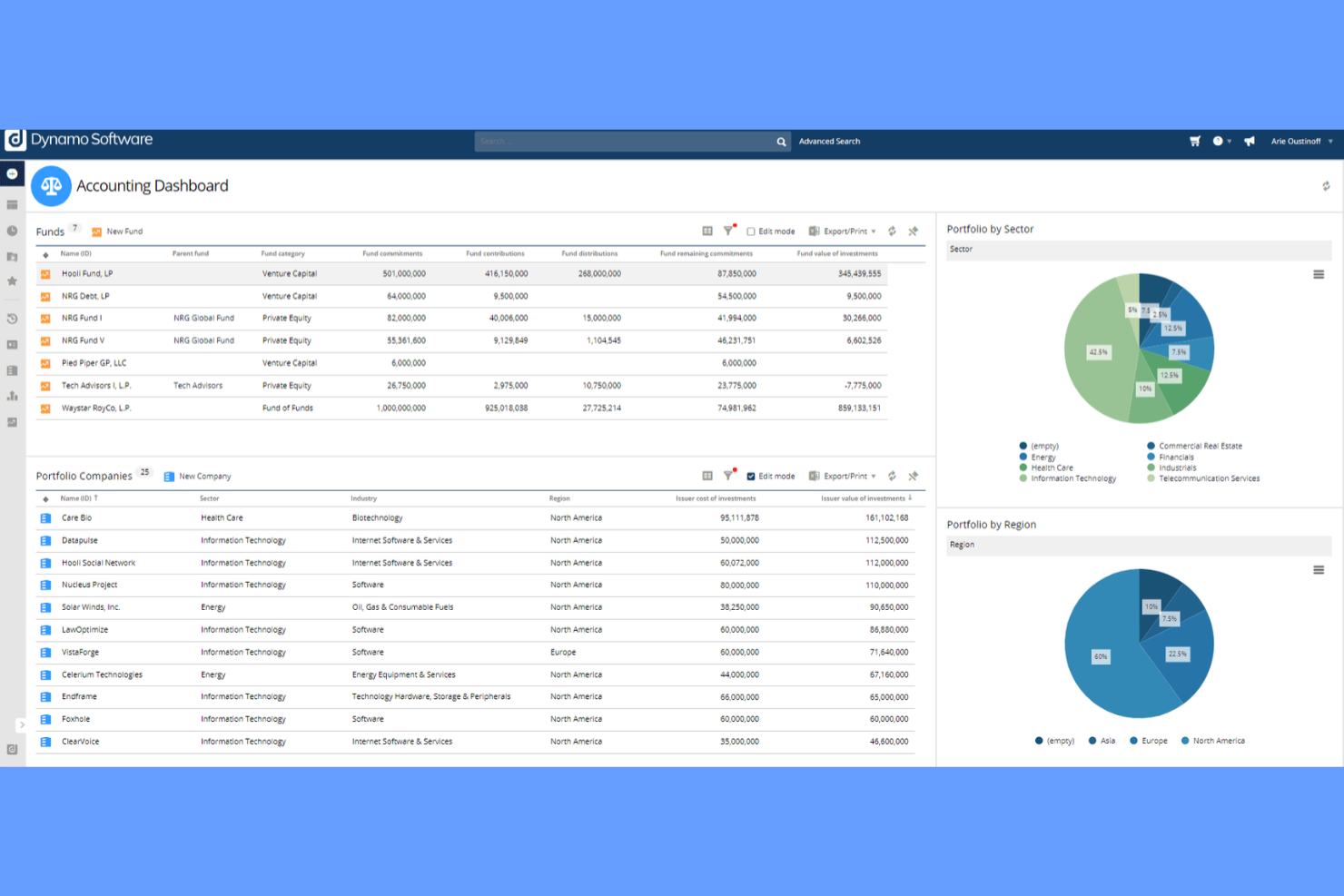Pin the Funds panel
1344x896 pixels.
point(914,231)
